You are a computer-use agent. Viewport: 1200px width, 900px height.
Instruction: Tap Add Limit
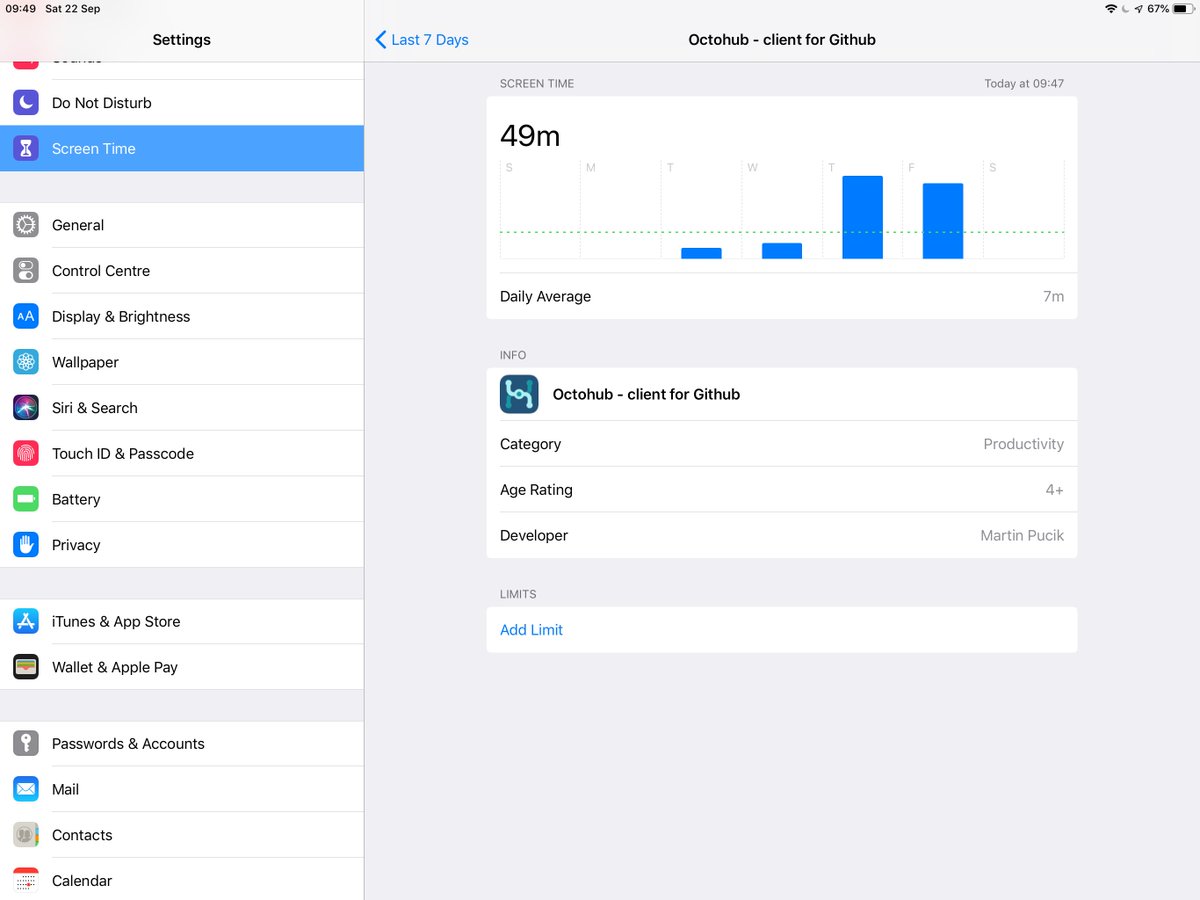coord(531,630)
